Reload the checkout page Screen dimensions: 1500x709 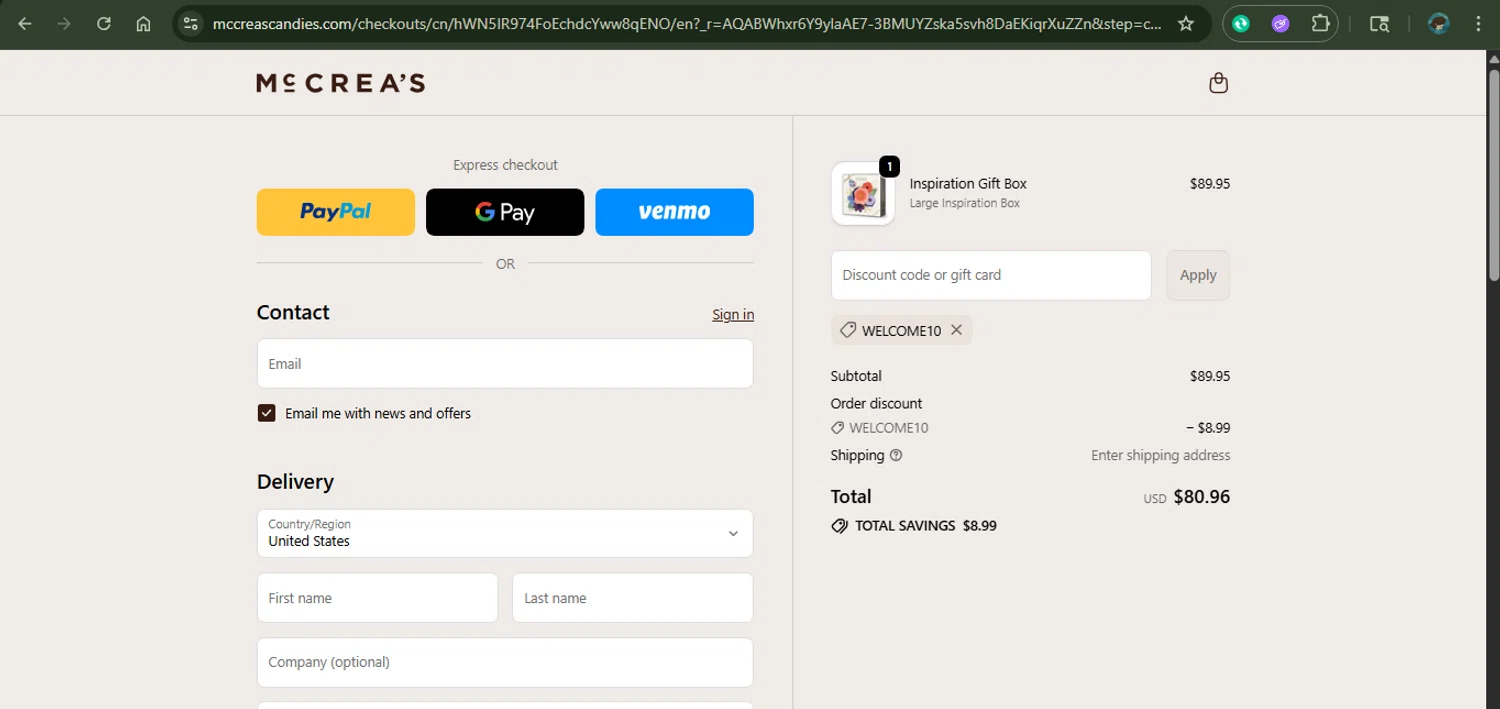point(104,24)
